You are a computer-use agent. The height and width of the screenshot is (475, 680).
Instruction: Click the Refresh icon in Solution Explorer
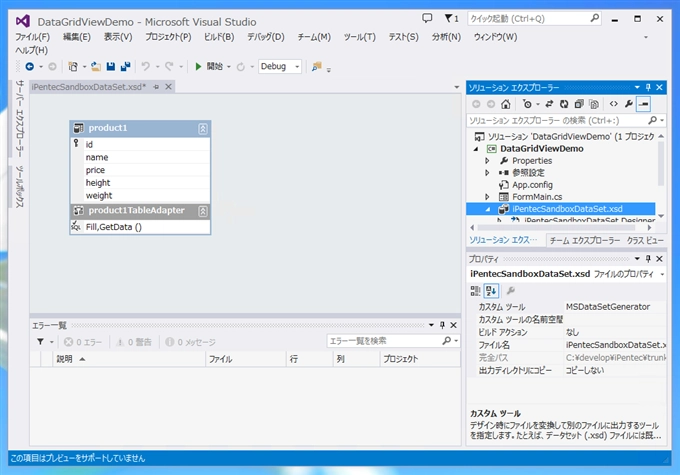(x=564, y=104)
